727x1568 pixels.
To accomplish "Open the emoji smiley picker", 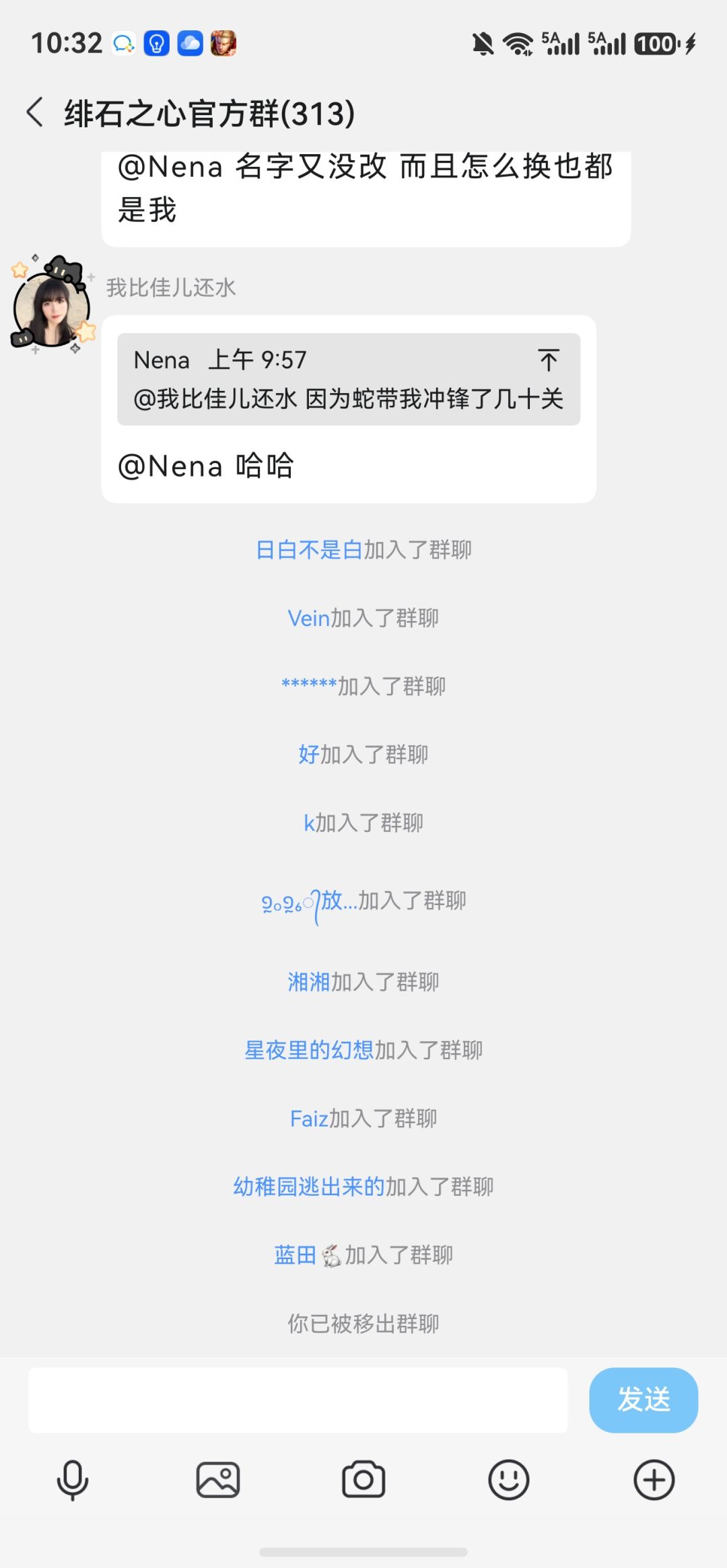I will point(509,1480).
